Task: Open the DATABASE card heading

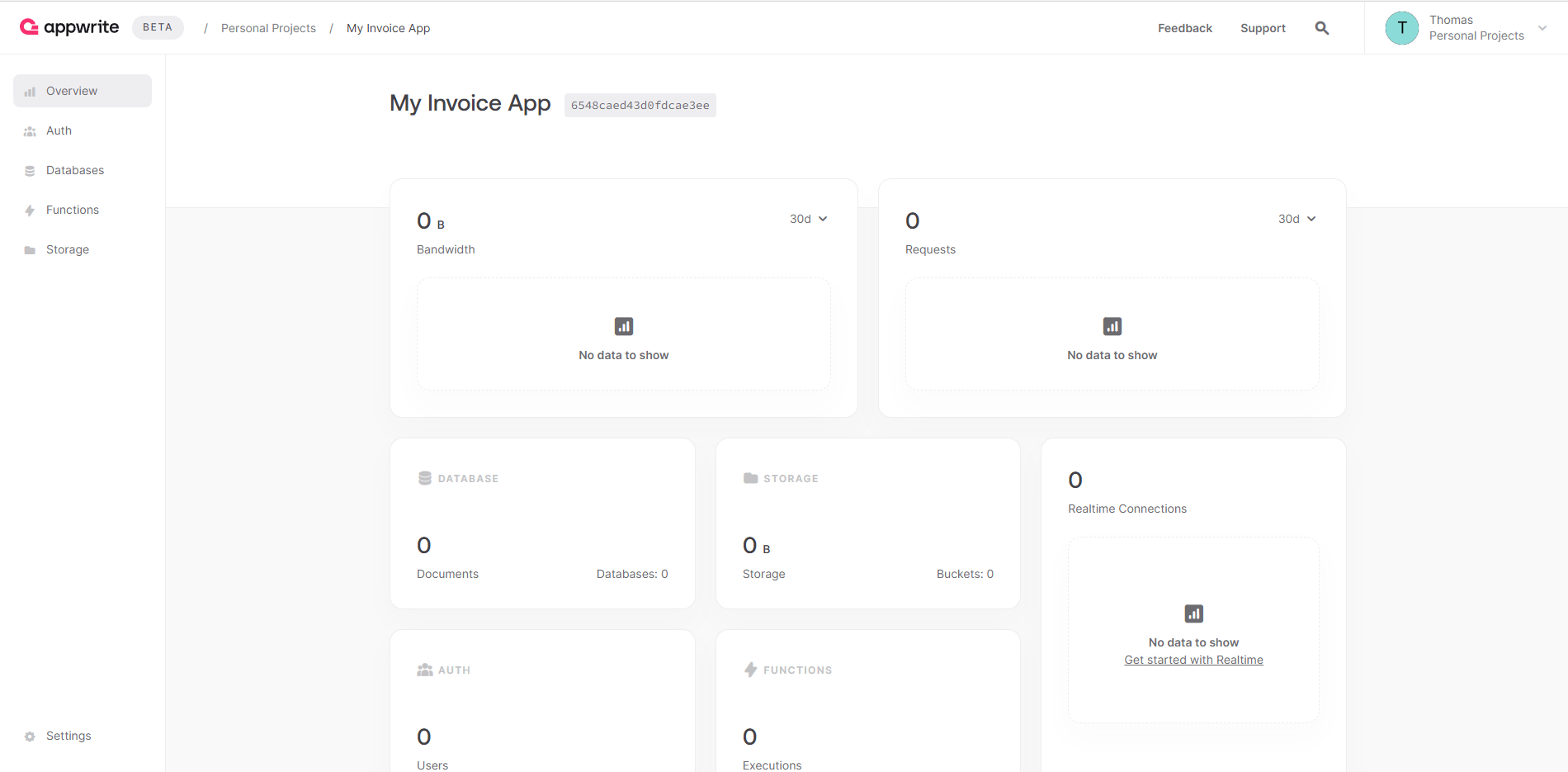Action: coord(468,479)
